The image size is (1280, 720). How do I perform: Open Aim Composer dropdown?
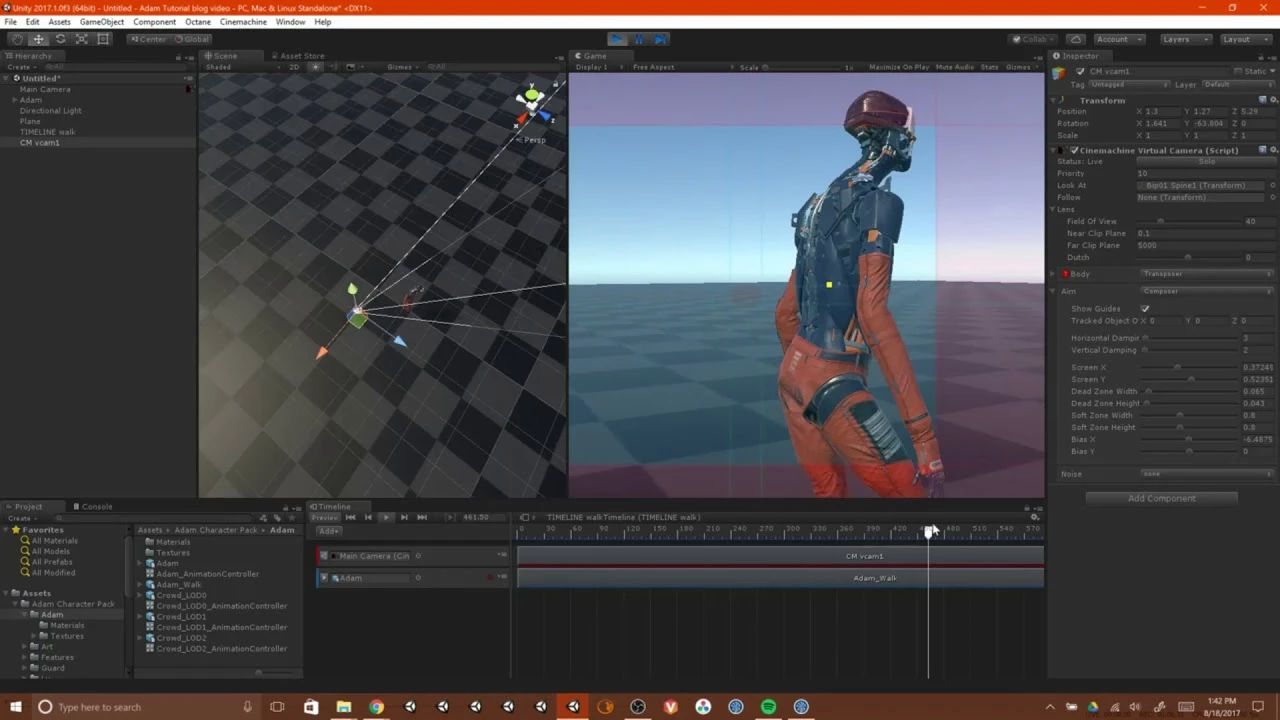coord(1208,291)
